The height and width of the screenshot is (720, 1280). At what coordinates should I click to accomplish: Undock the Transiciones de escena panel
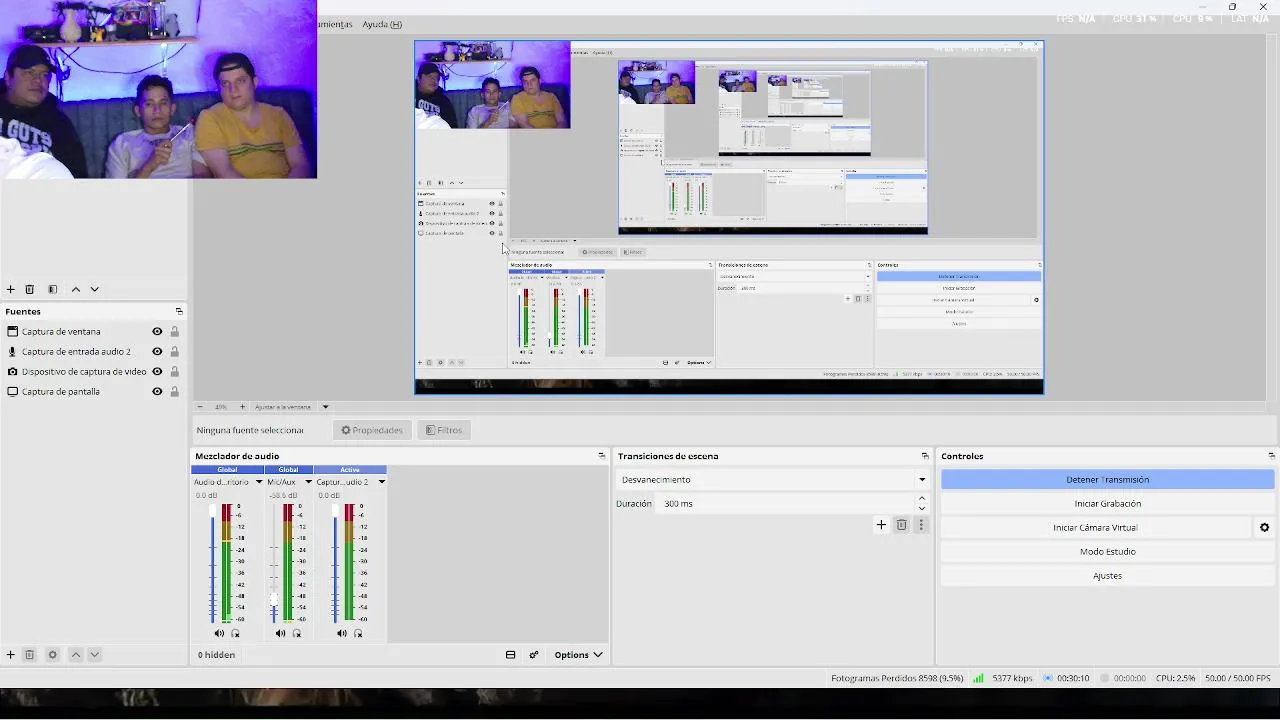925,455
